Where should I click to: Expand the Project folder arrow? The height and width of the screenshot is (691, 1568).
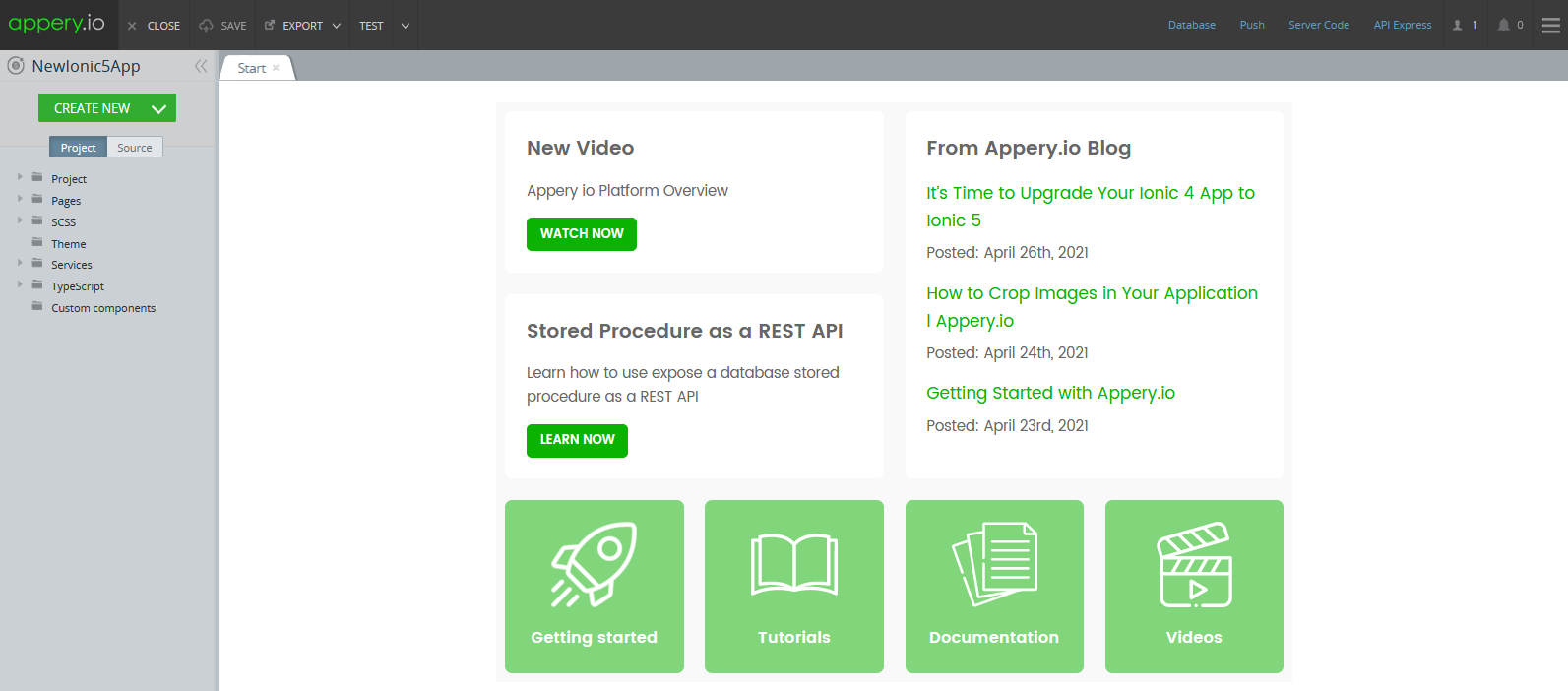(x=20, y=177)
